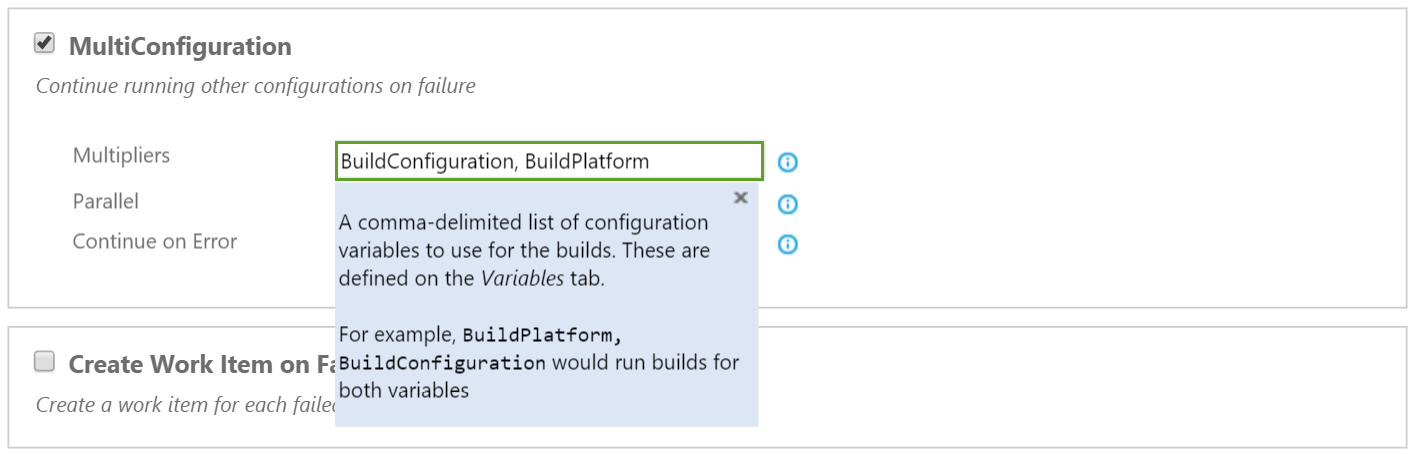Image resolution: width=1414 pixels, height=454 pixels.
Task: Click the italic Variables word in tooltip
Action: click(x=522, y=279)
